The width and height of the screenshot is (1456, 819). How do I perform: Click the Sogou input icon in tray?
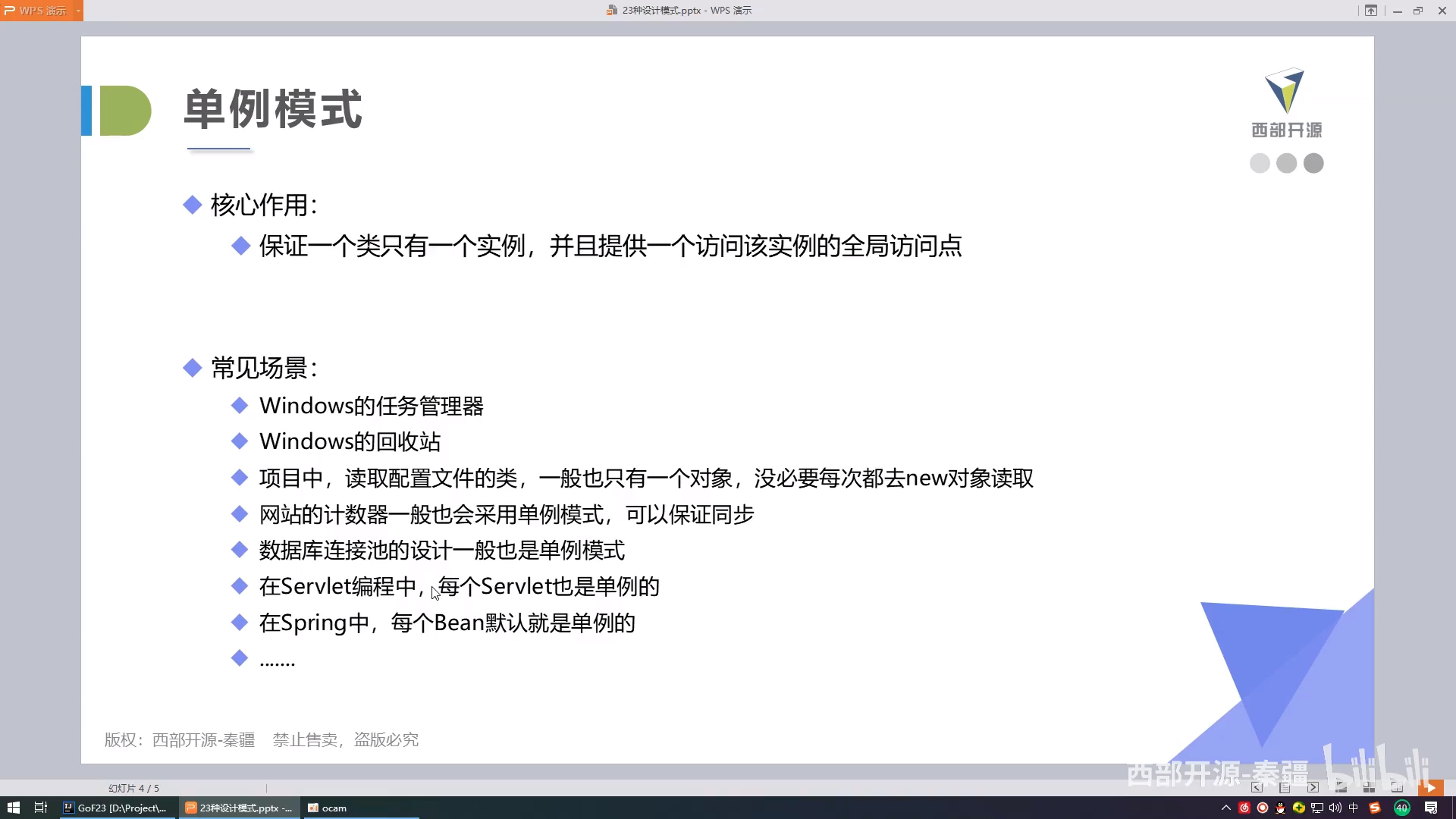click(1374, 806)
